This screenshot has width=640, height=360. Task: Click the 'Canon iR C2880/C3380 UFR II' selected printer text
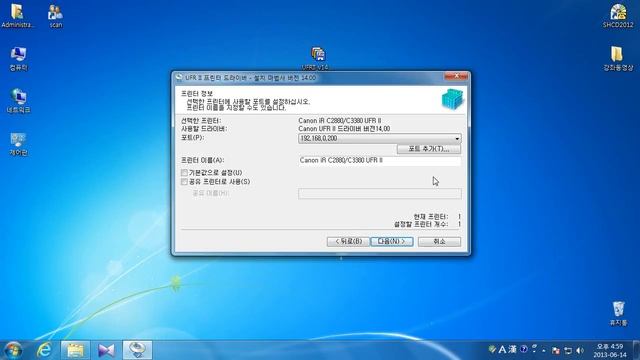(340, 121)
